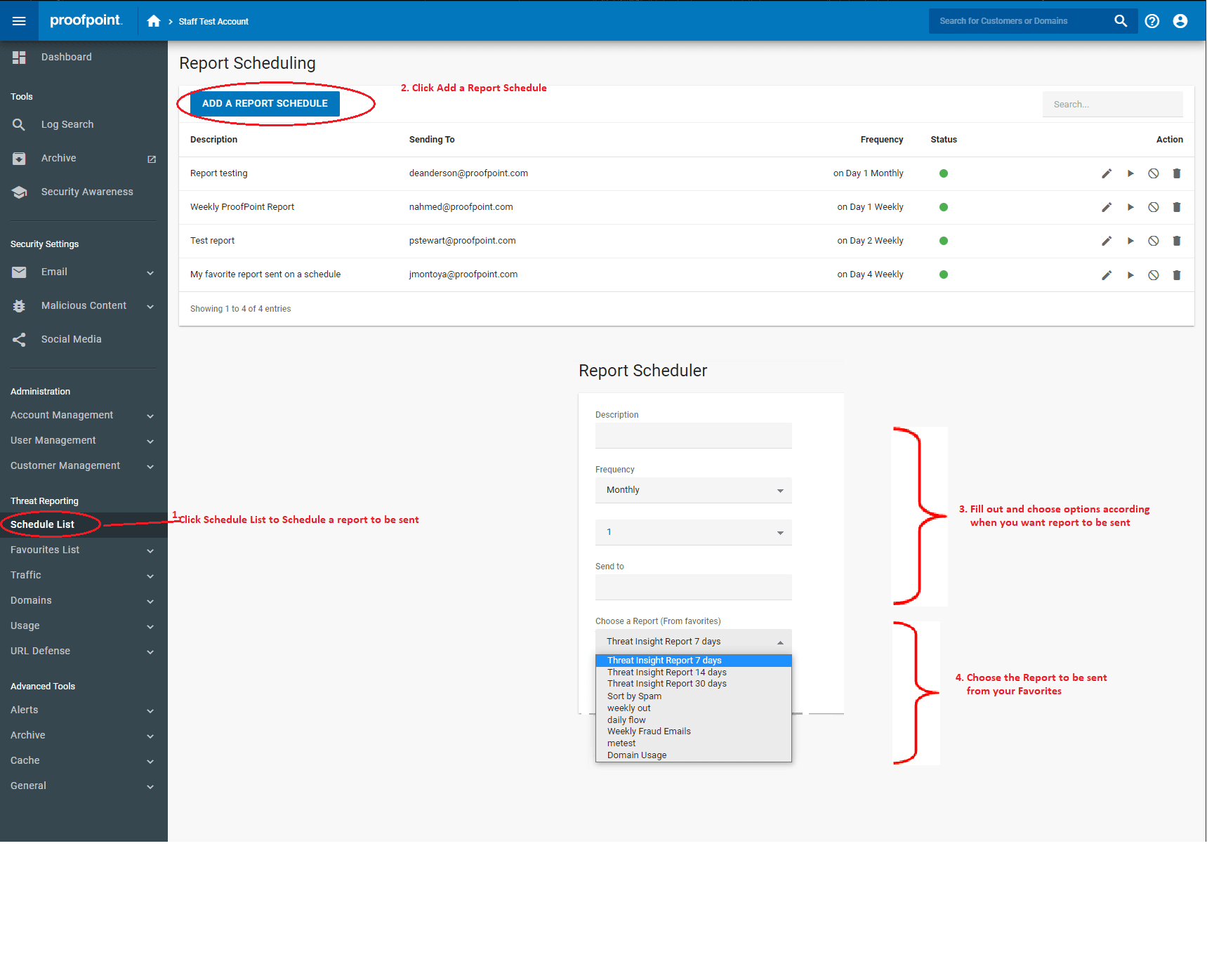Expand the Email security settings section

(53, 272)
